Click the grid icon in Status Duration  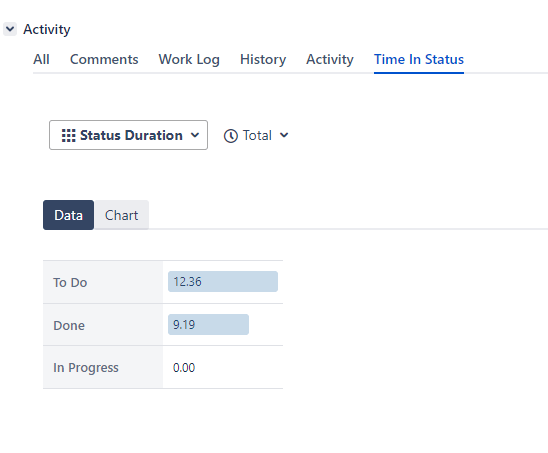pyautogui.click(x=68, y=135)
